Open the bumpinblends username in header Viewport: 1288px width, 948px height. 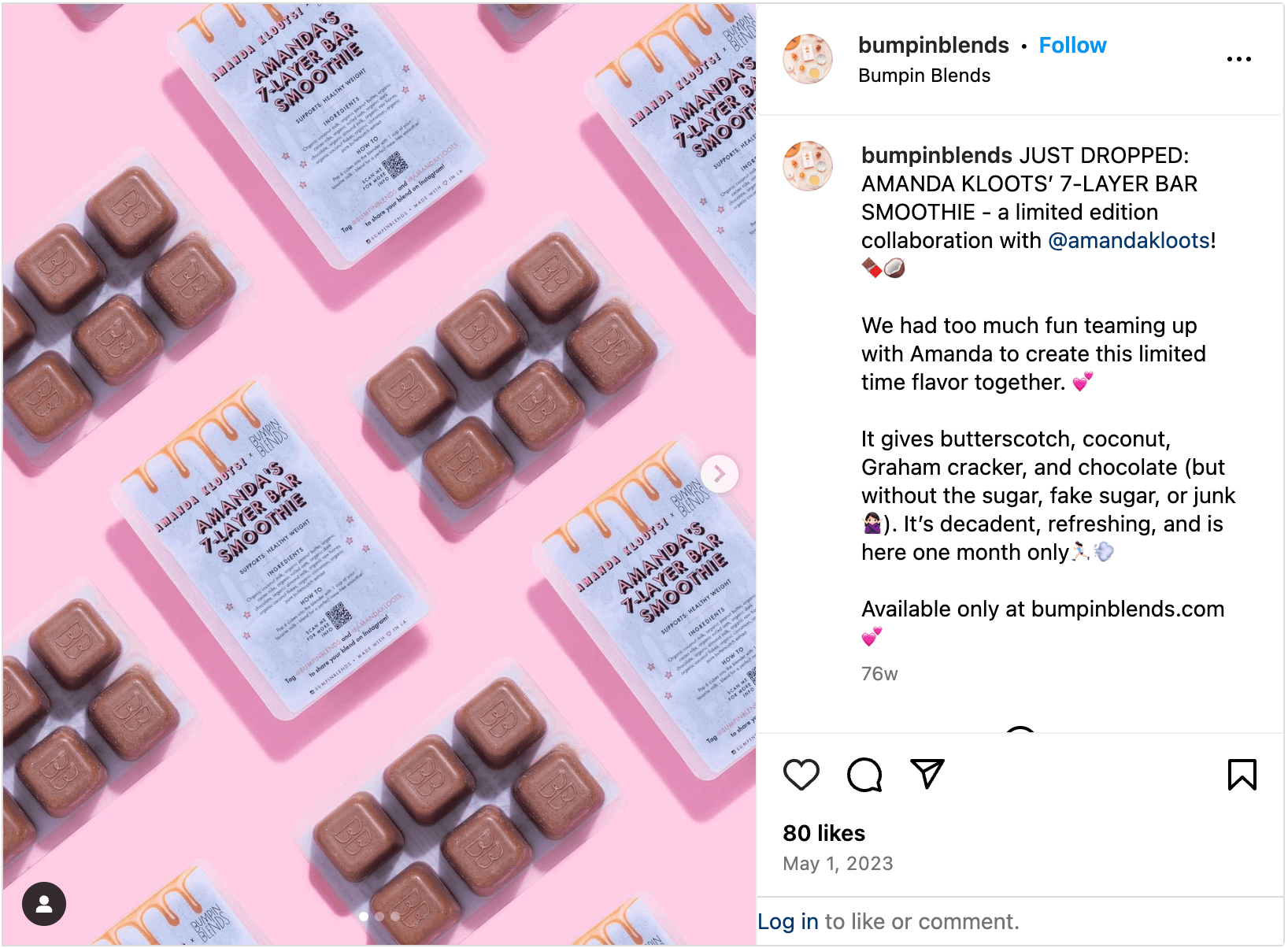(933, 46)
